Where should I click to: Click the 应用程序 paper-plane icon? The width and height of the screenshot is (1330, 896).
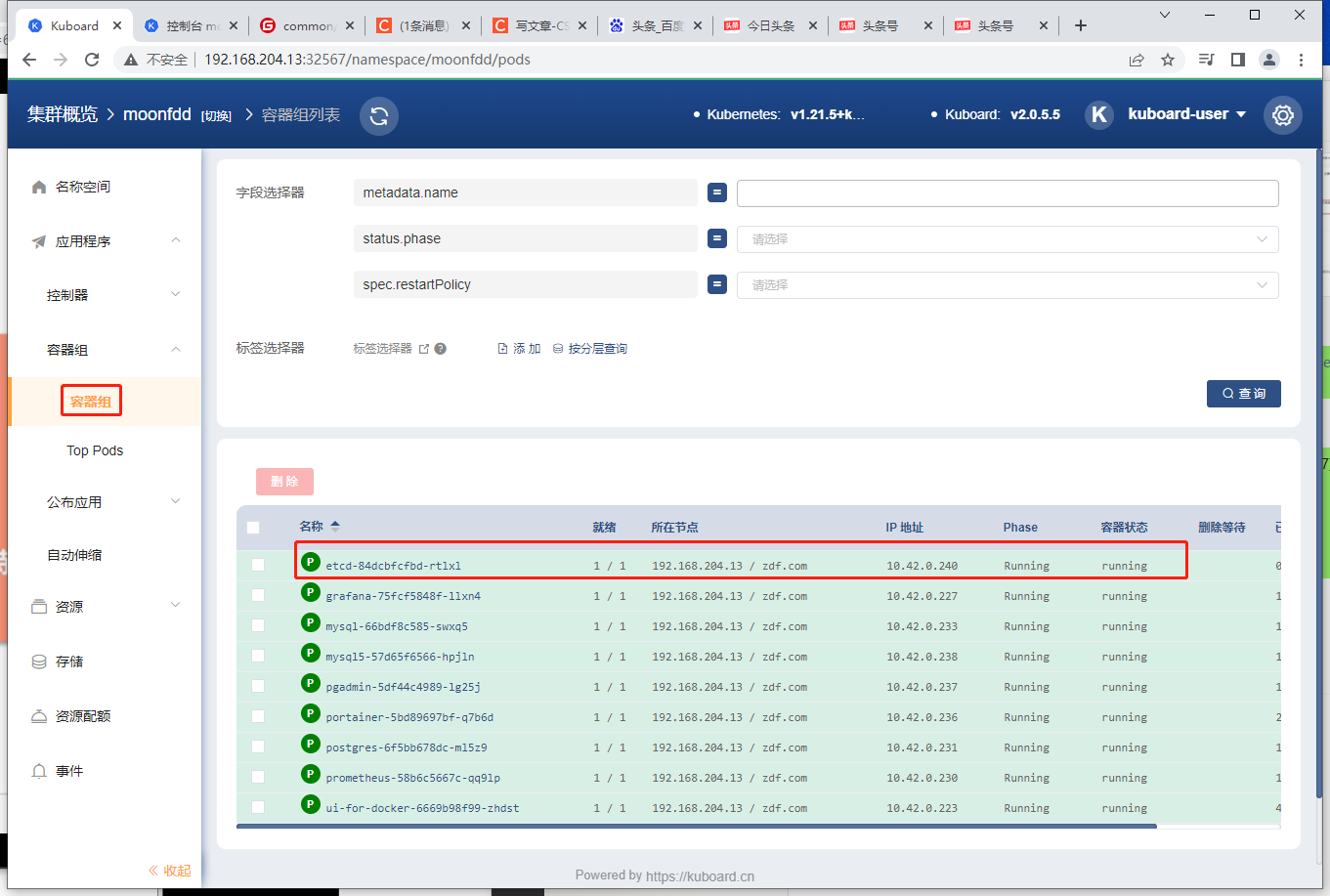(x=39, y=241)
